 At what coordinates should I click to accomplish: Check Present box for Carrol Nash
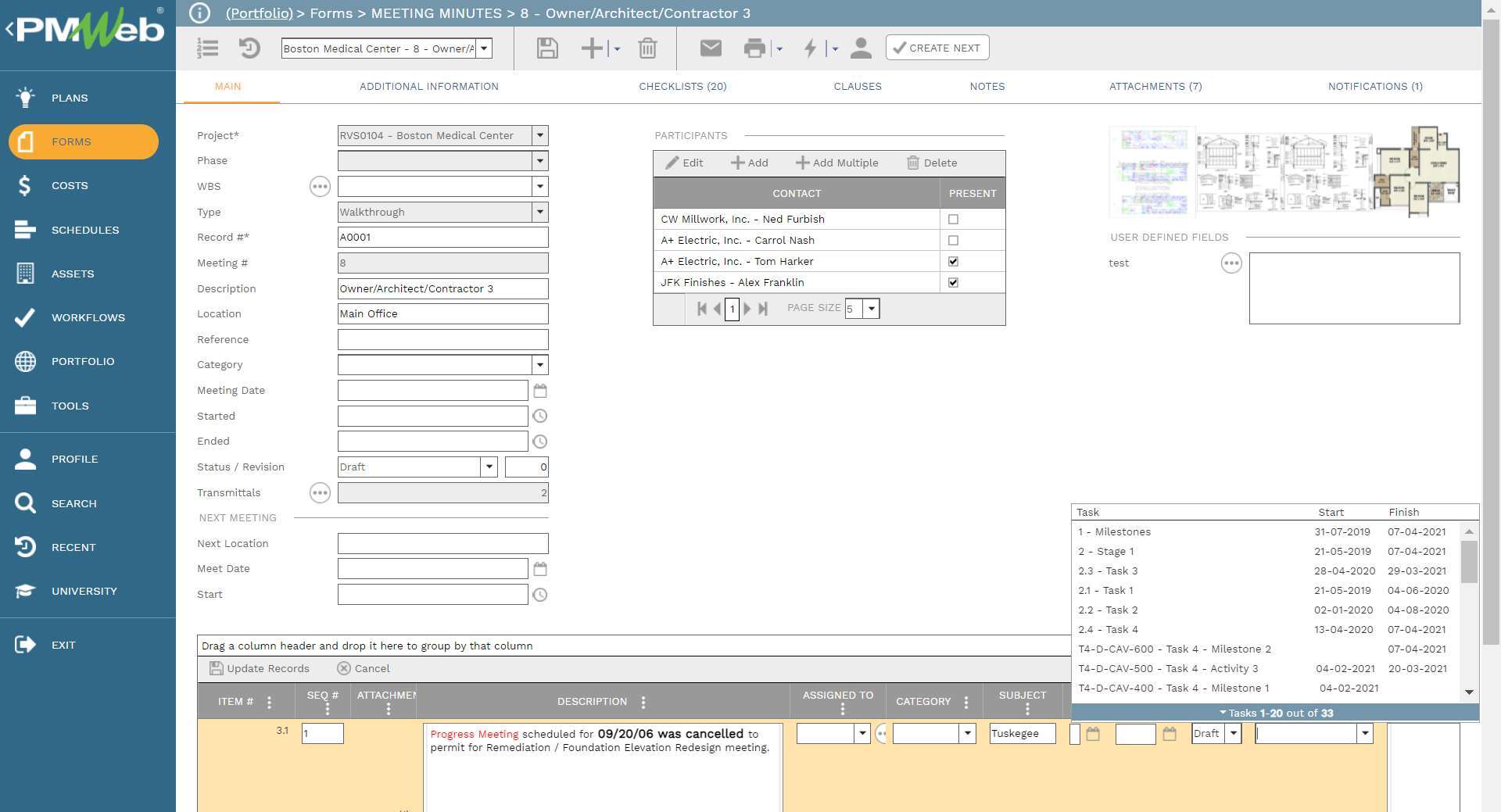coord(953,241)
